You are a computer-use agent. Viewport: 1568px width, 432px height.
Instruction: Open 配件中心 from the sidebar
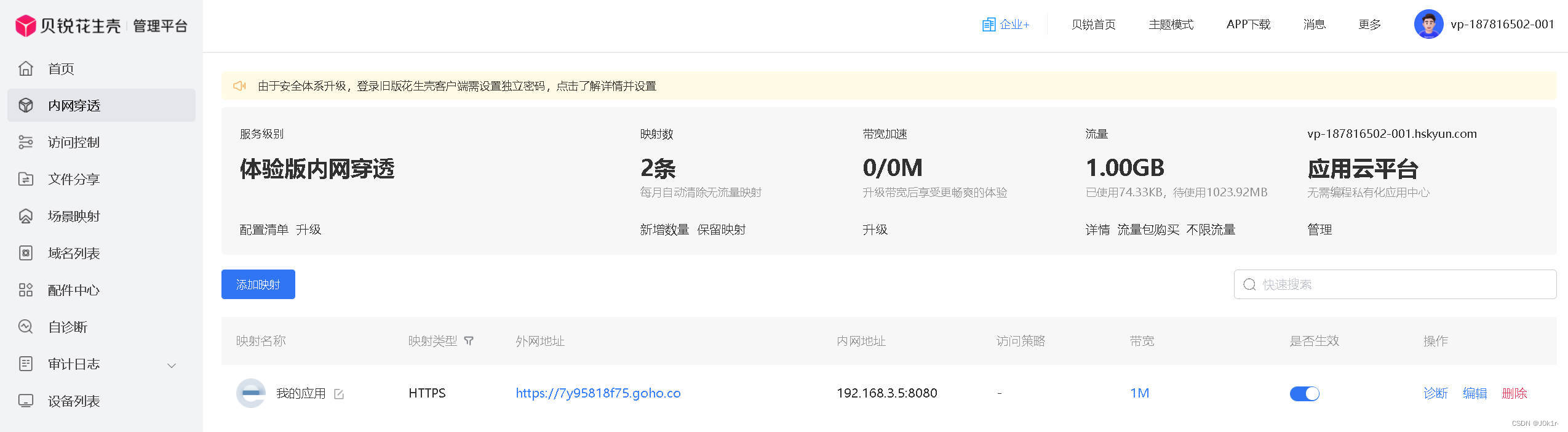click(x=101, y=290)
